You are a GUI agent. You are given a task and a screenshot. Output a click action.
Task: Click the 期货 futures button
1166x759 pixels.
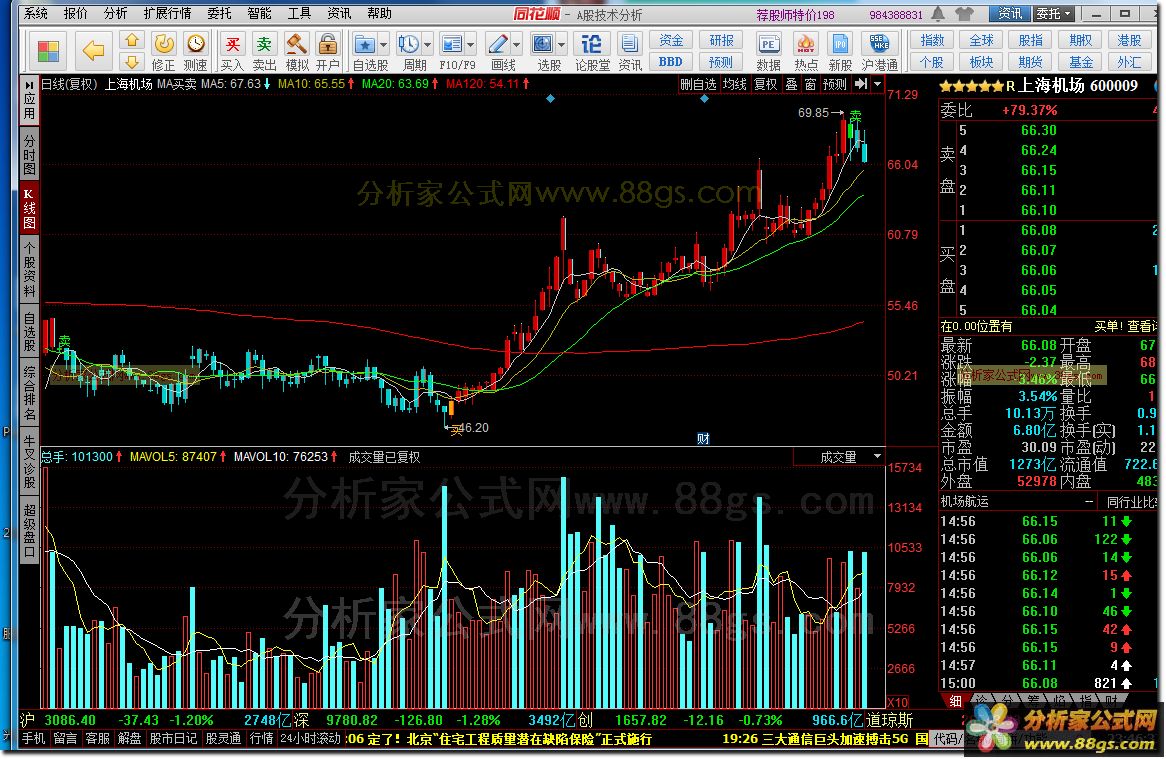(x=1030, y=62)
